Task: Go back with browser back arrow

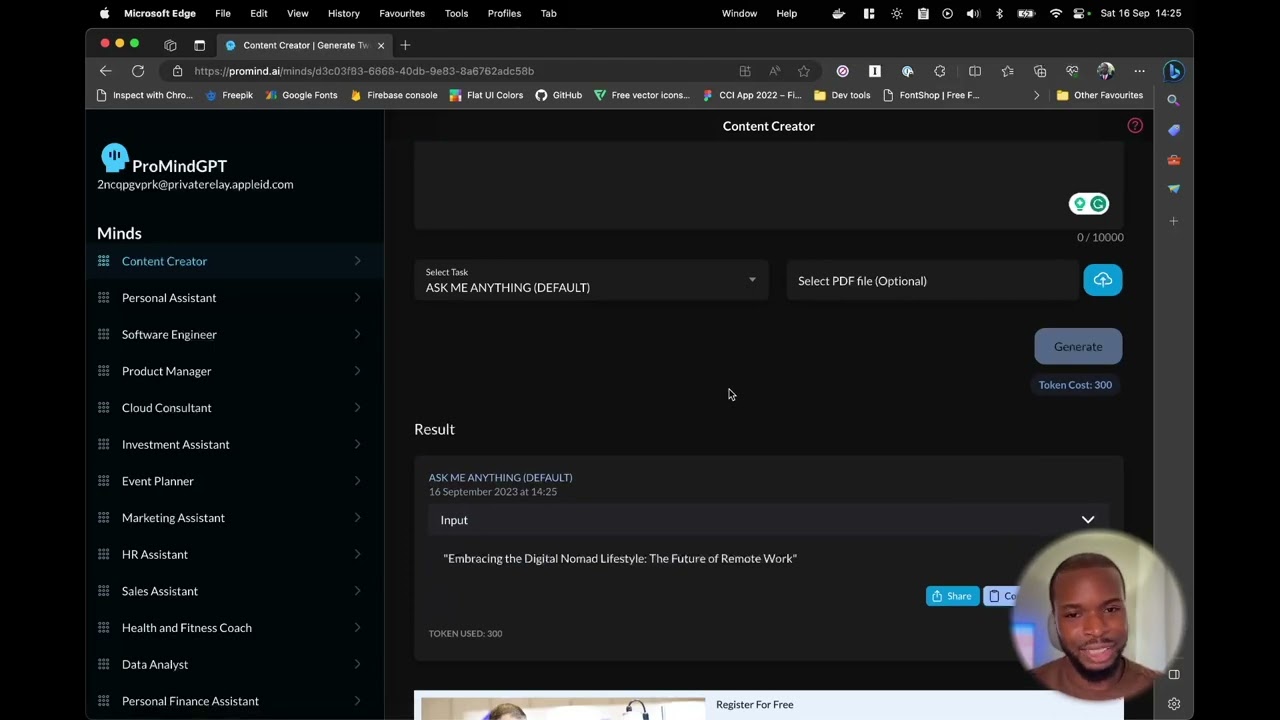Action: [x=105, y=71]
